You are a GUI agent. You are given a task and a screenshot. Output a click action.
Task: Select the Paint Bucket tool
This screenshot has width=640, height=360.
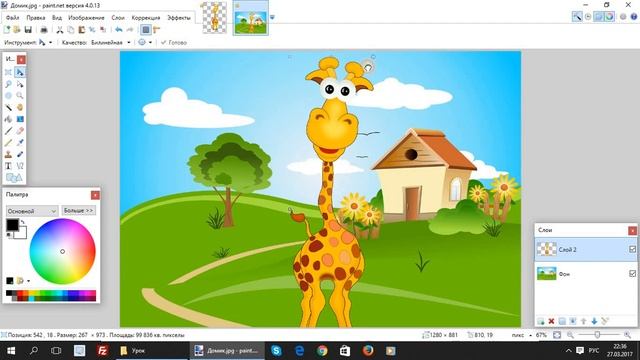[x=8, y=119]
